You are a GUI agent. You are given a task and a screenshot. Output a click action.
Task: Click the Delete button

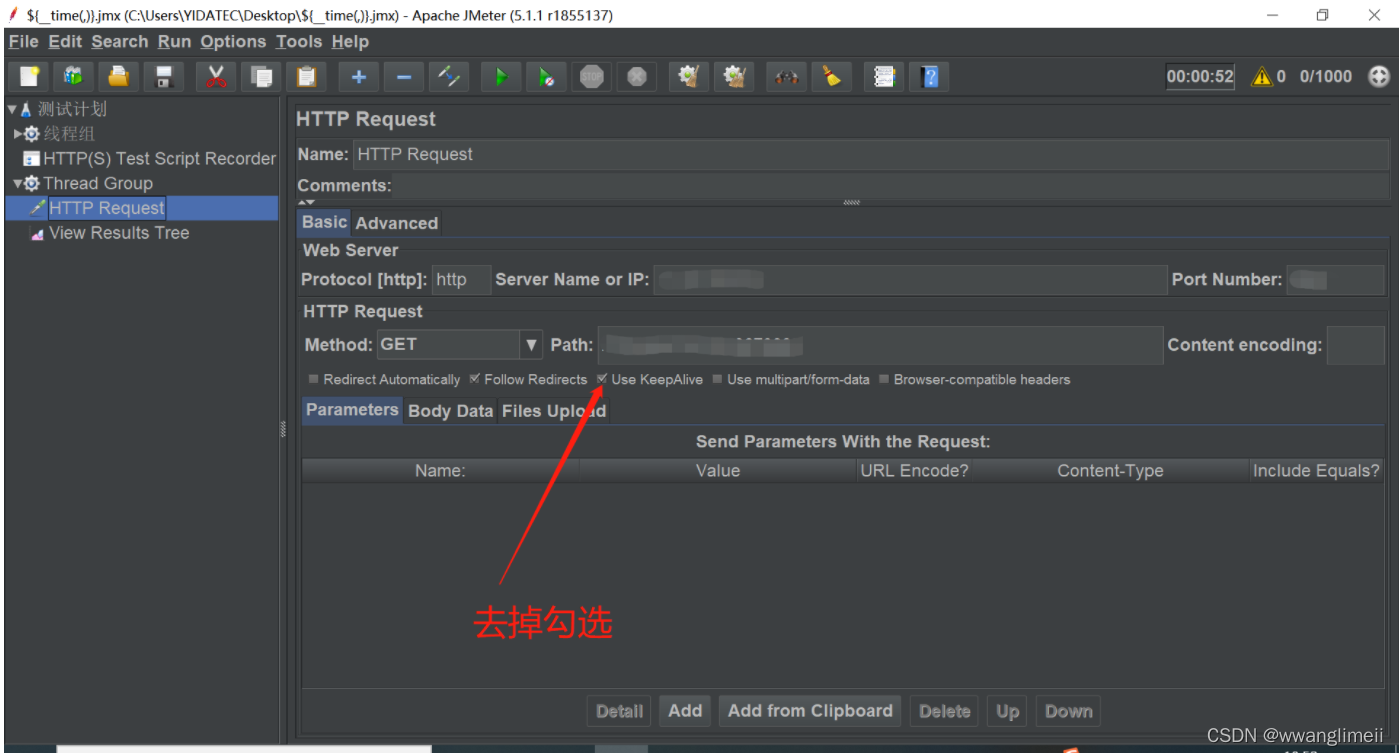point(944,711)
